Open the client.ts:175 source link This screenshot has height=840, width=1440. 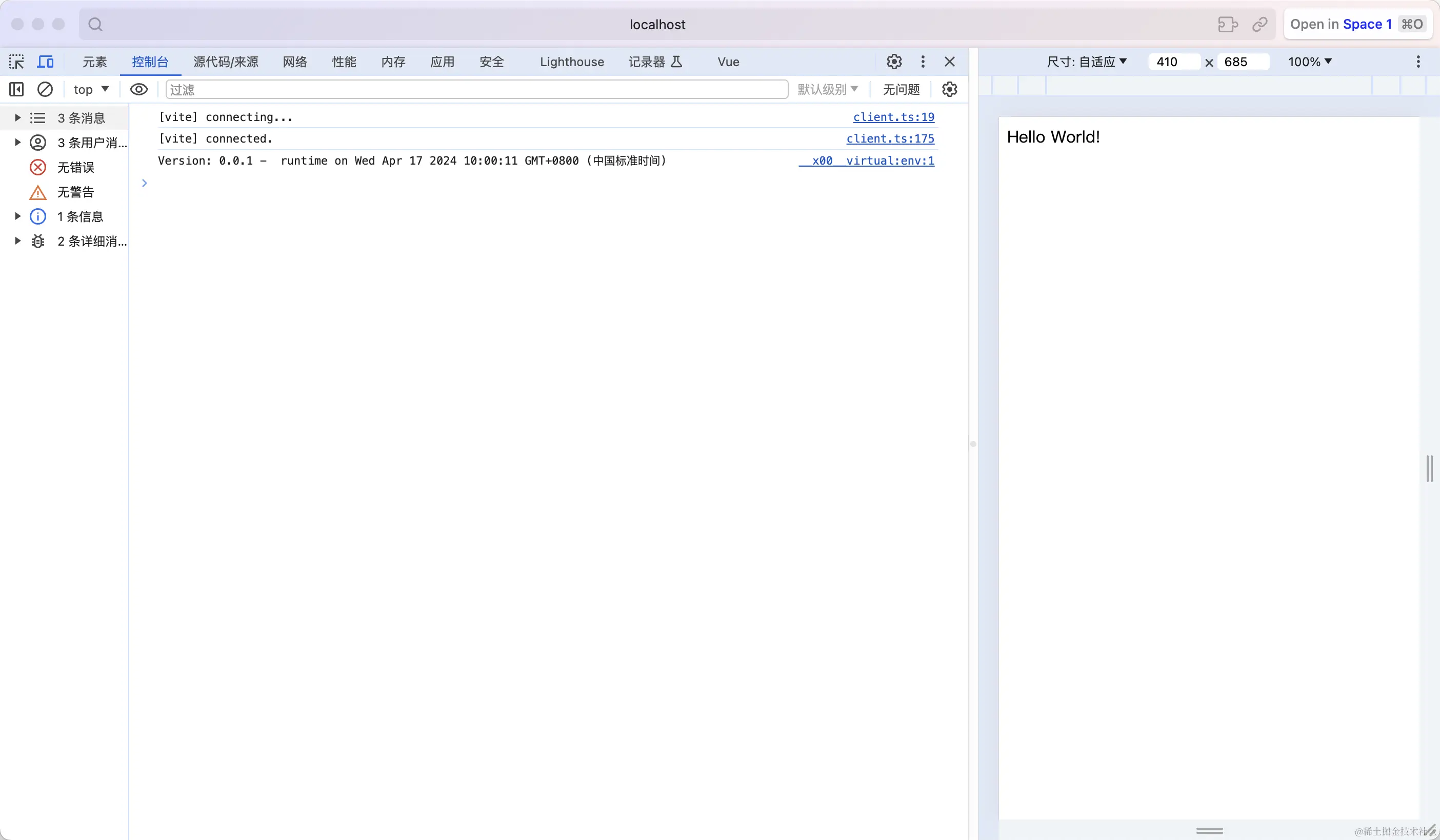[x=890, y=138]
